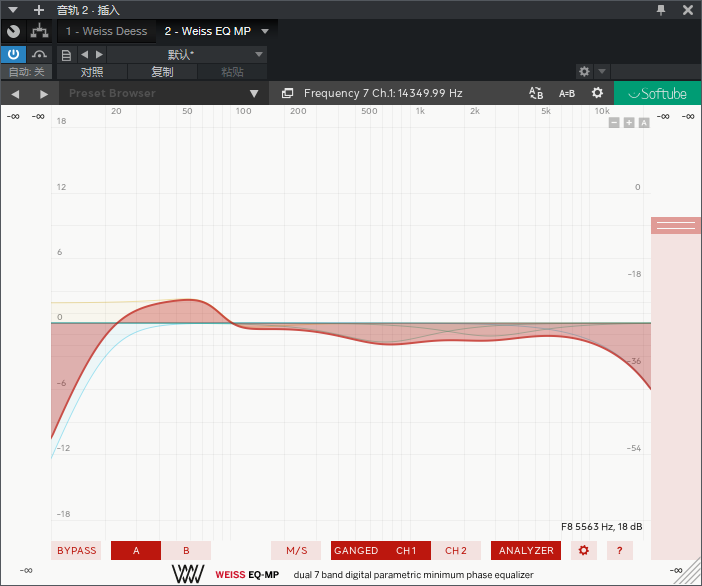Image resolution: width=702 pixels, height=586 pixels.
Task: Open the insert menu triangle at top-left
Action: pos(13,9)
